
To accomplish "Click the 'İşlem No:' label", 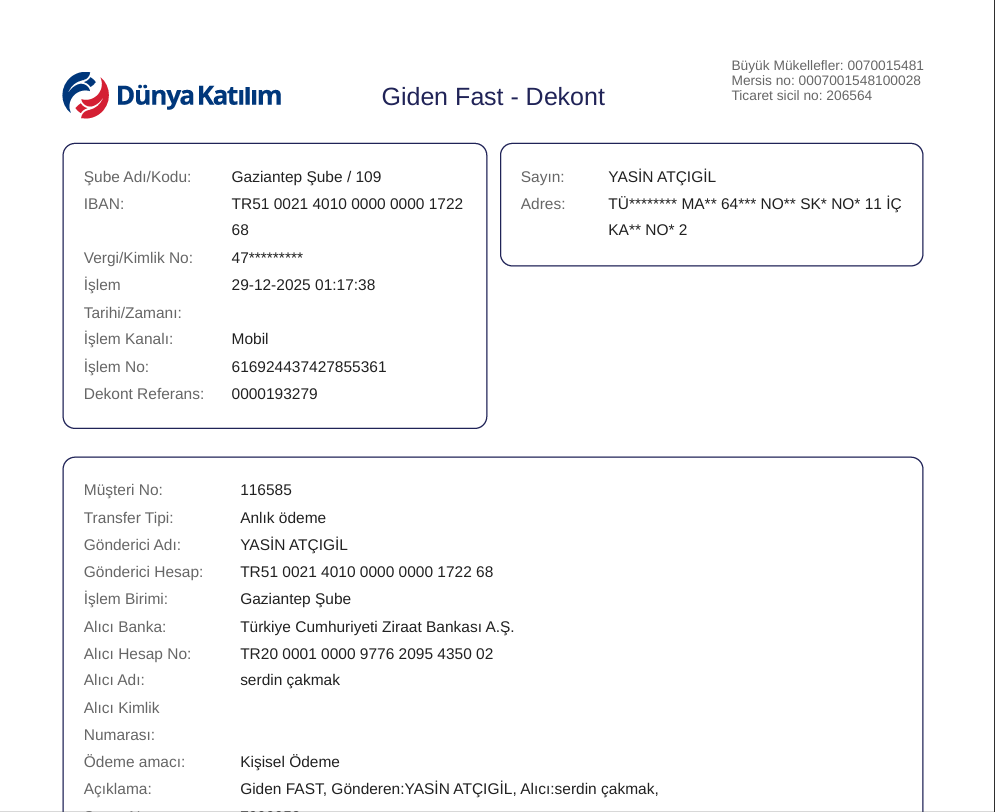I will click(x=115, y=367).
